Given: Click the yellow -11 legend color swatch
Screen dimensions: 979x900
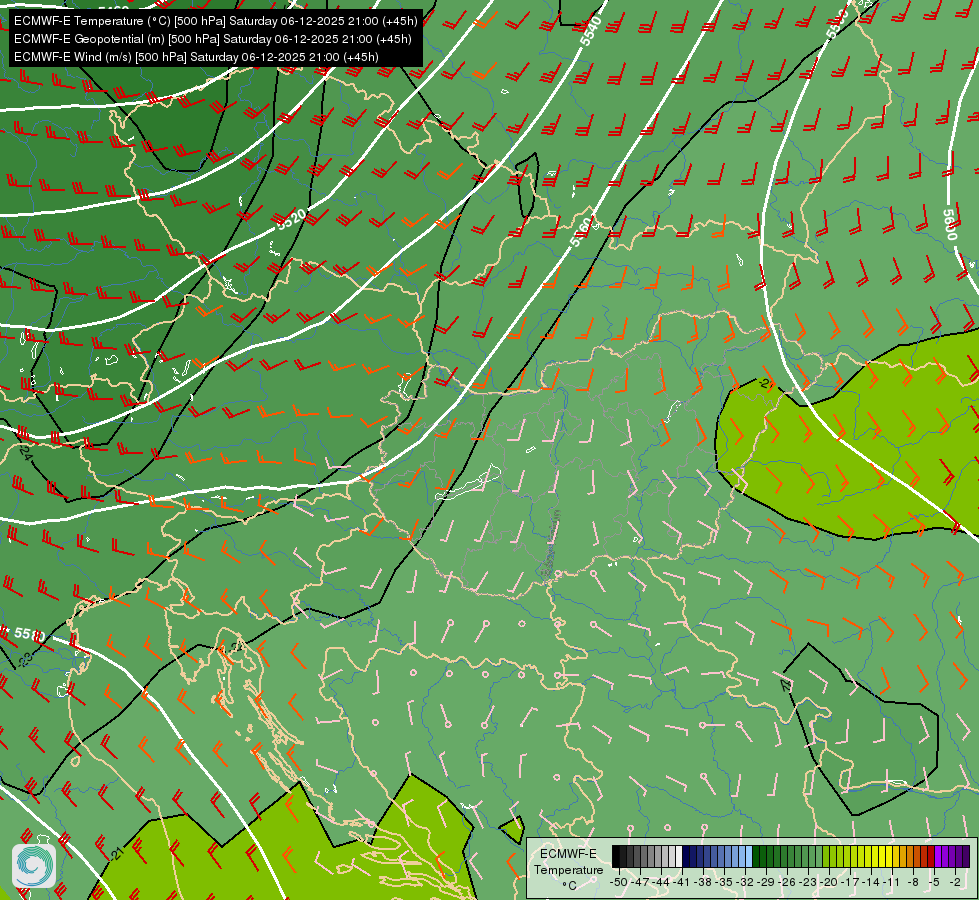Looking at the screenshot, I should click(889, 856).
